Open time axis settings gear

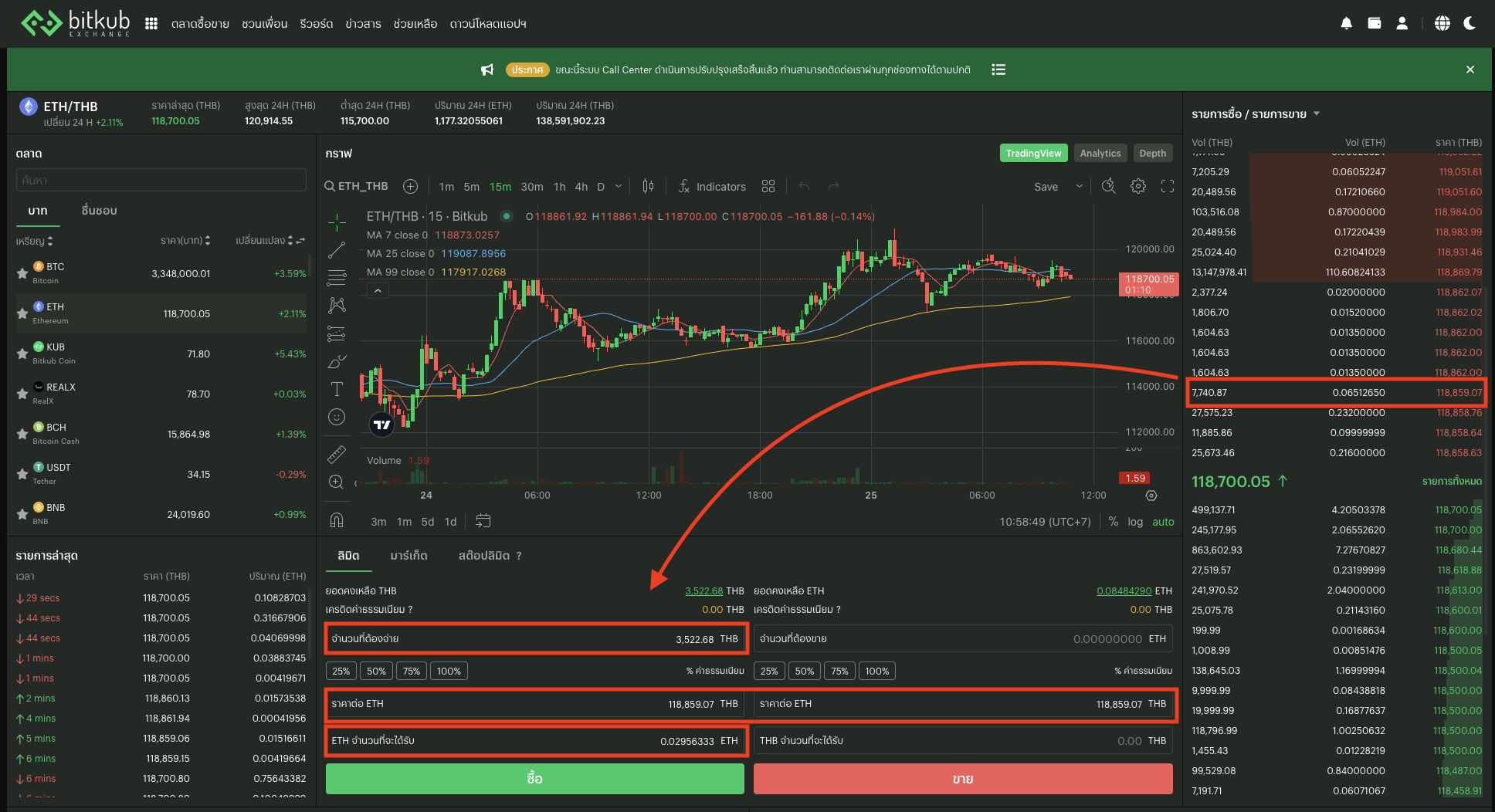[x=1151, y=496]
